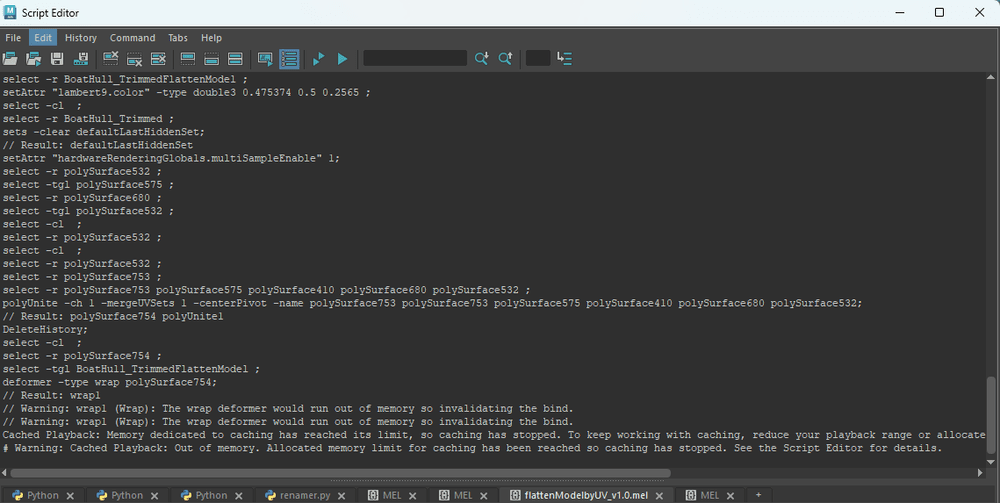The height and width of the screenshot is (503, 1000).
Task: Close the flattenModelbyUV_v1.0.mel tab
Action: (x=659, y=496)
